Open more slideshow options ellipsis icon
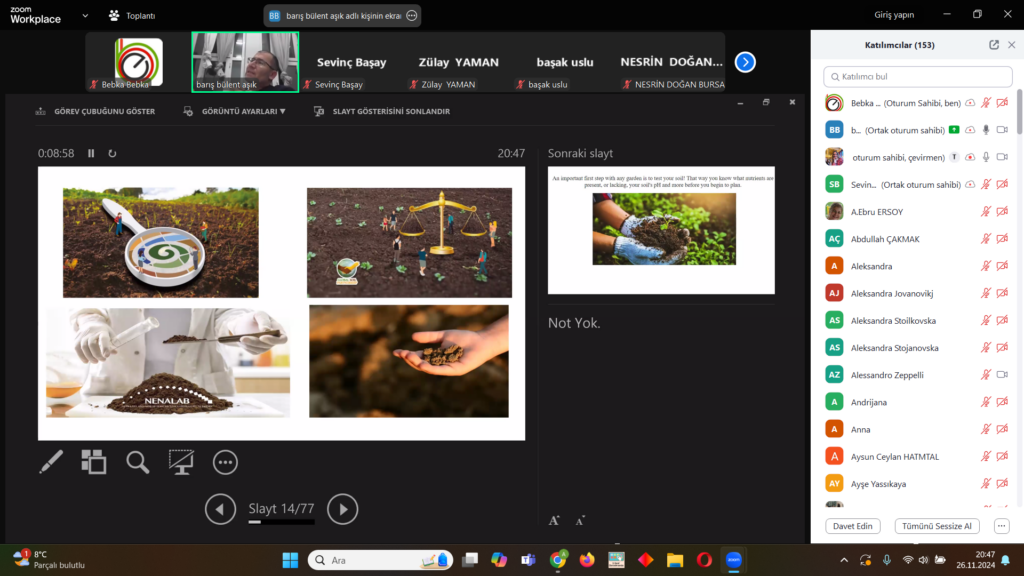Screen dimensions: 1024x576 [x=225, y=462]
